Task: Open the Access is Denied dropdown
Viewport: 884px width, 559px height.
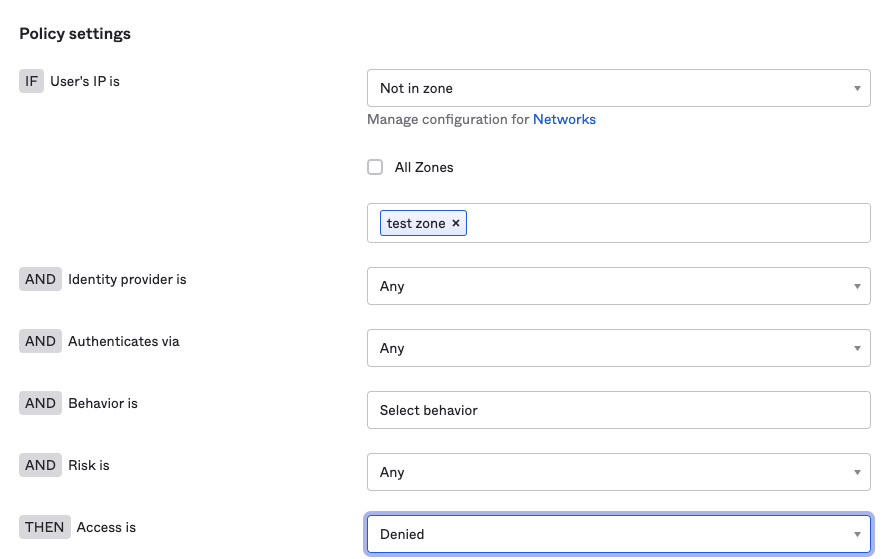Action: (618, 534)
